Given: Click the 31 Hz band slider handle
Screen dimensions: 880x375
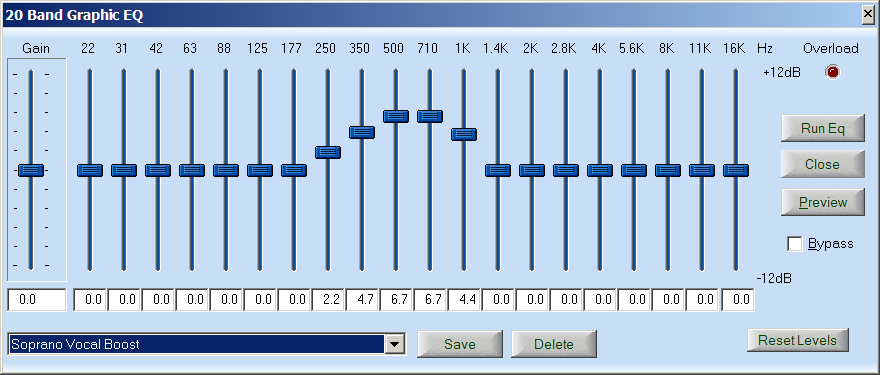Looking at the screenshot, I should point(123,170).
